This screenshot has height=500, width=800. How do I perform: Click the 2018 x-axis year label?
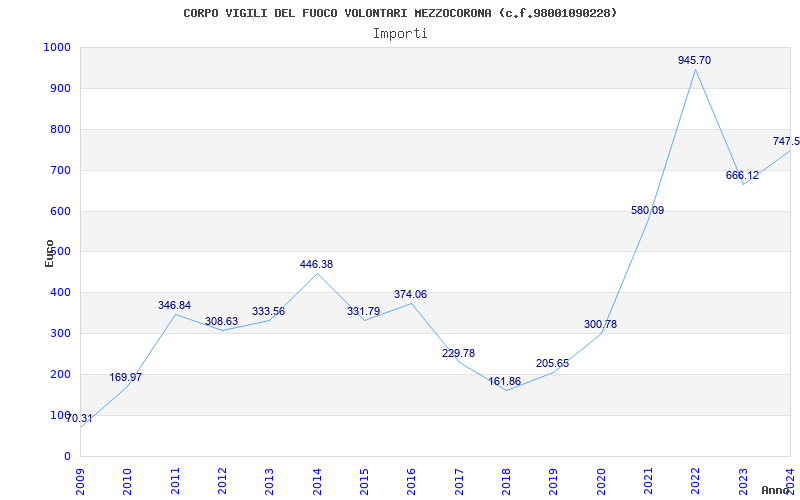click(507, 482)
